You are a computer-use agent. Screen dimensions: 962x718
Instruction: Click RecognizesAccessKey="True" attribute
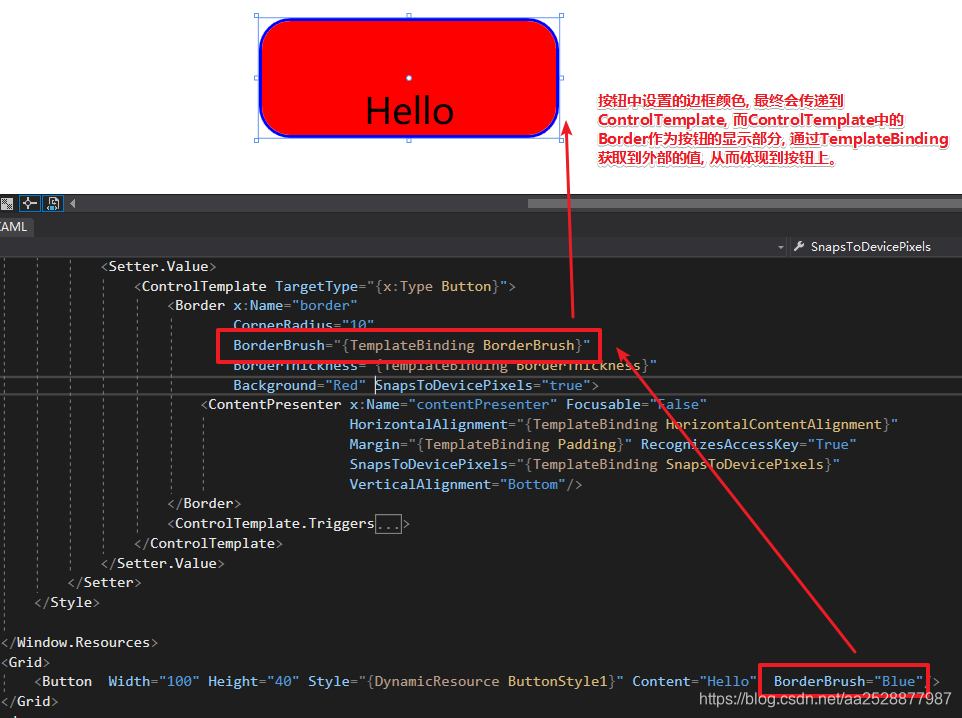pos(748,444)
